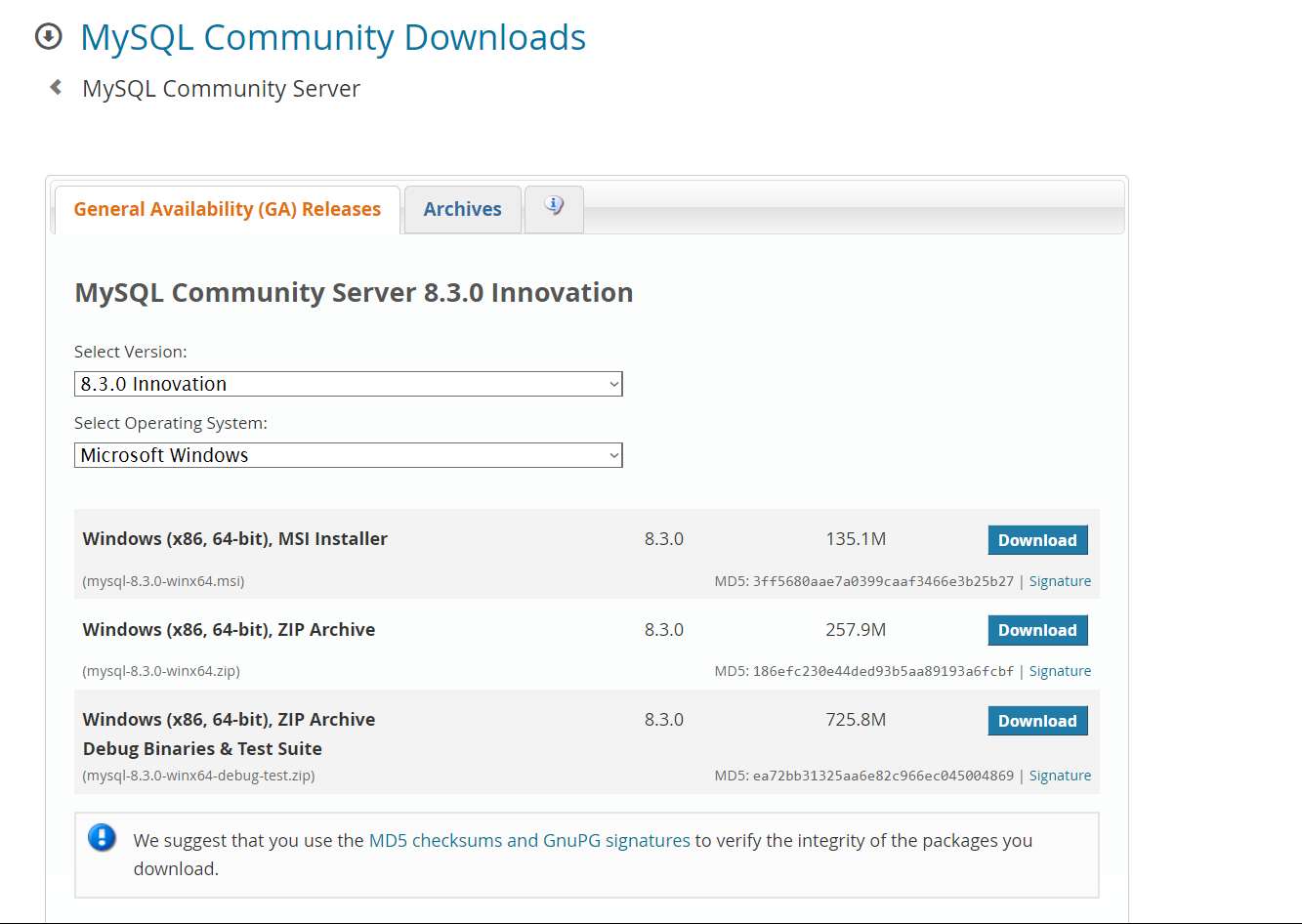Switch to the Archives tab

coord(462,209)
